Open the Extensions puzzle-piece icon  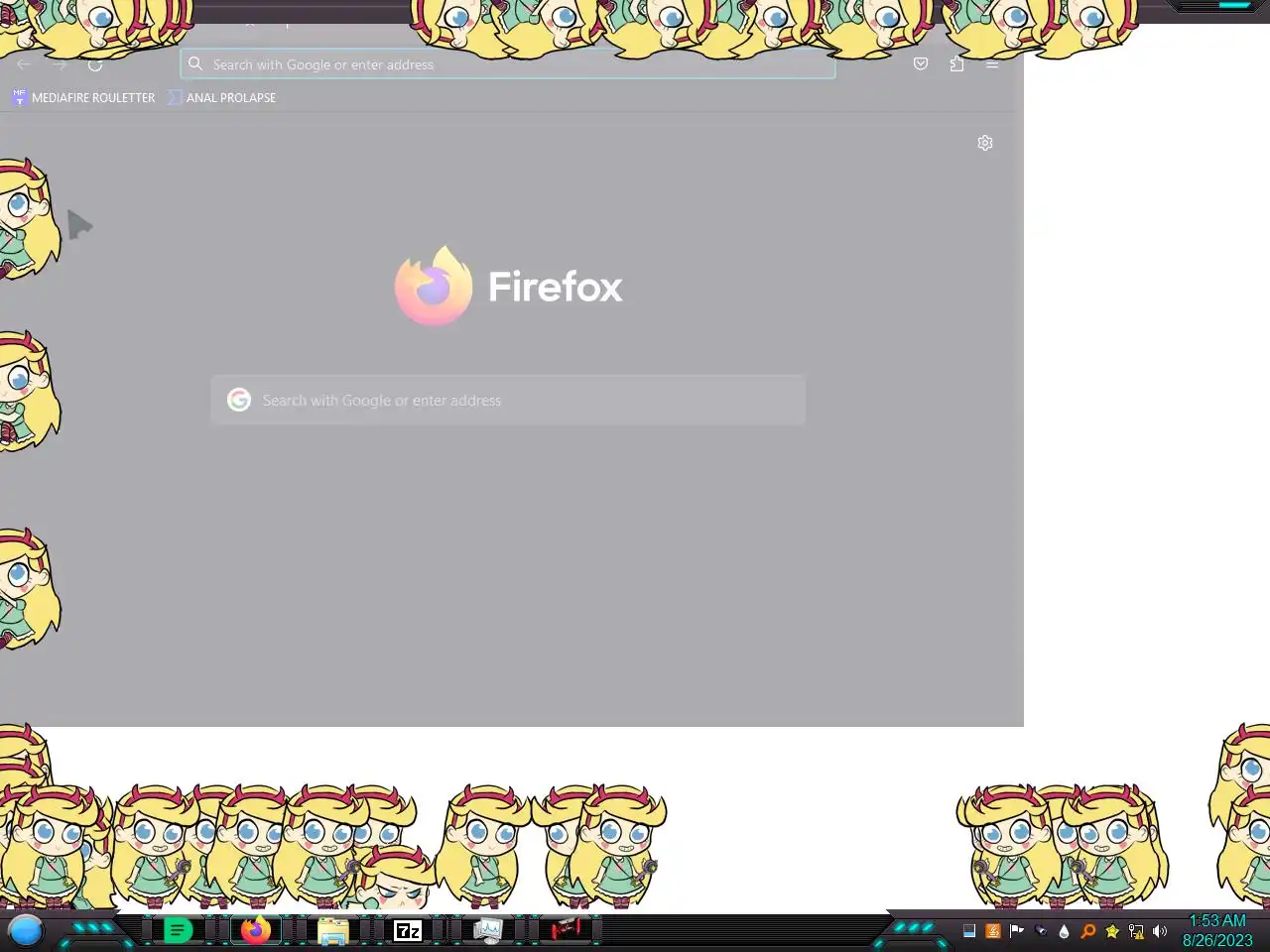click(x=956, y=63)
